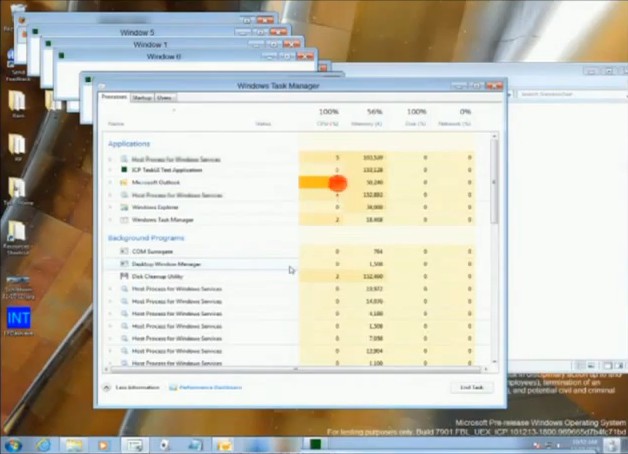Screen dimensions: 628x454
Task: Sort by the CPU column header
Action: [x=328, y=124]
